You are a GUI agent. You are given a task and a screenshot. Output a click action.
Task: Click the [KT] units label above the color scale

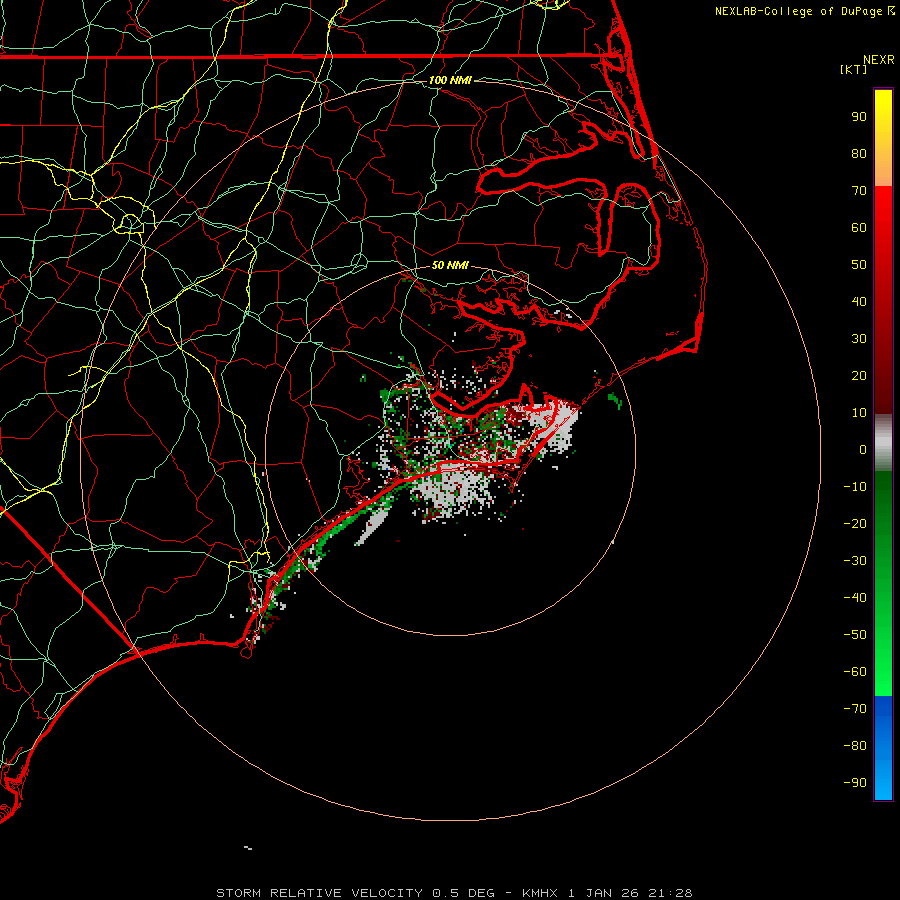point(854,69)
